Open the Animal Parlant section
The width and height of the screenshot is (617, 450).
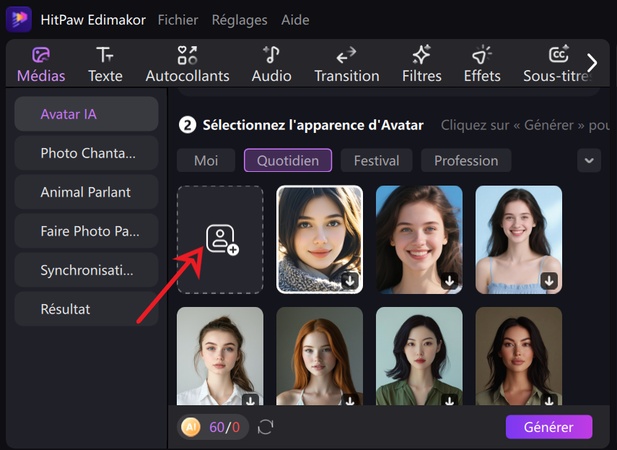pos(86,192)
